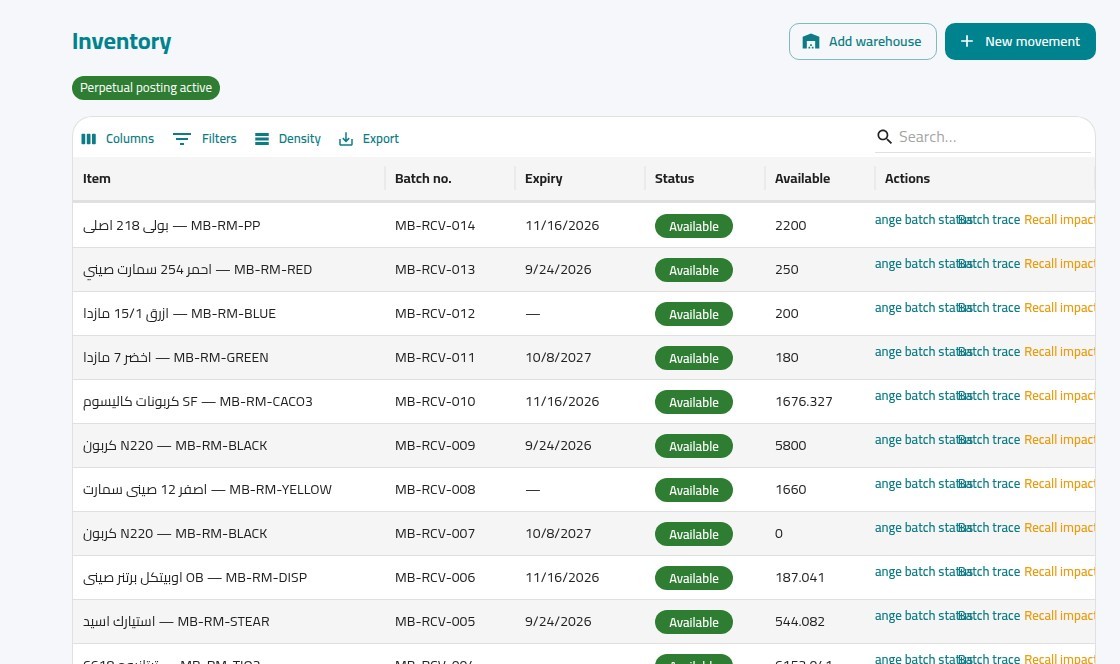Screen dimensions: 1120x664
Task: Open Recall impact for MB-RCV-013
Action: pyautogui.click(x=1059, y=263)
